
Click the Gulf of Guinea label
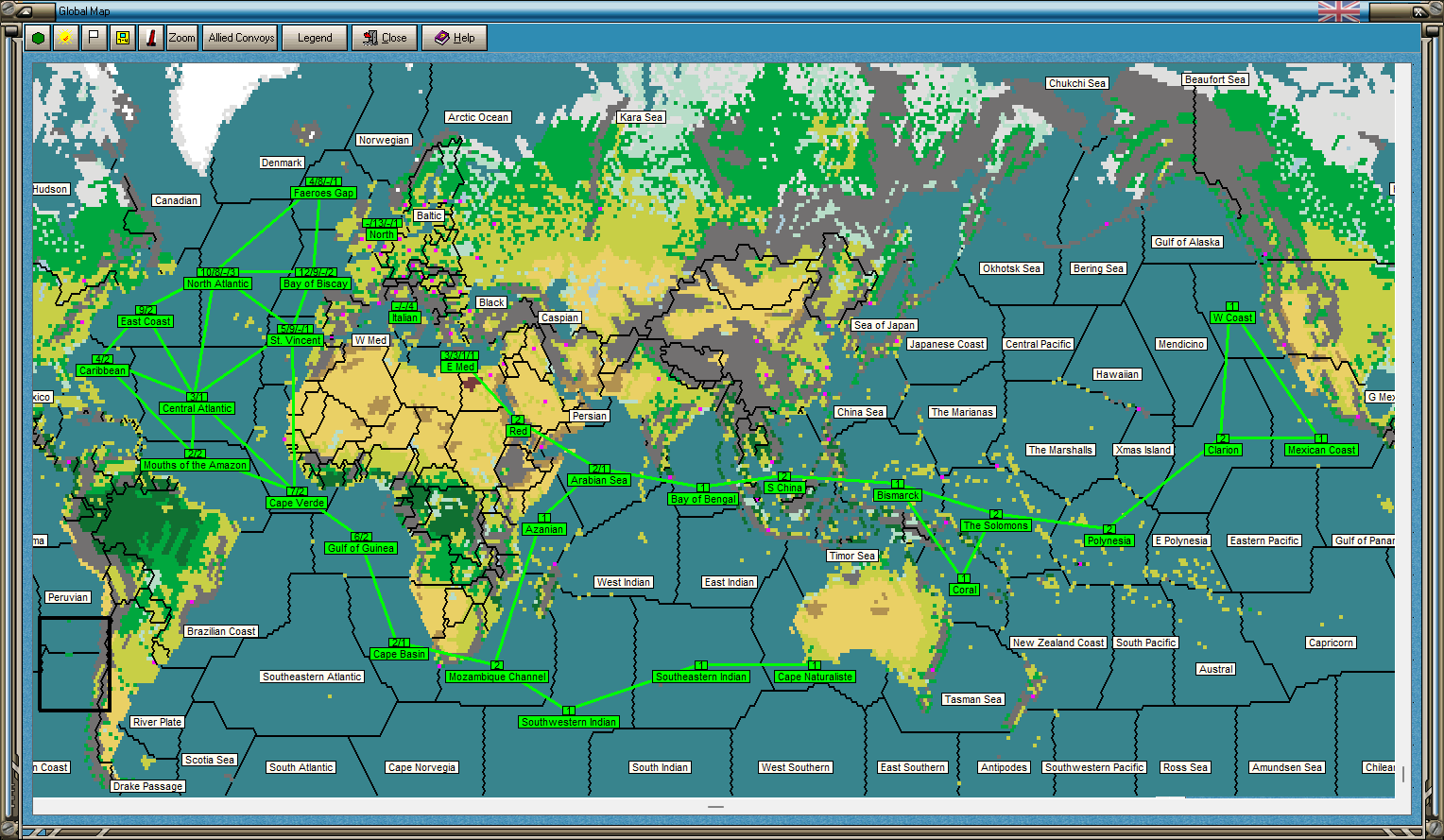[361, 548]
